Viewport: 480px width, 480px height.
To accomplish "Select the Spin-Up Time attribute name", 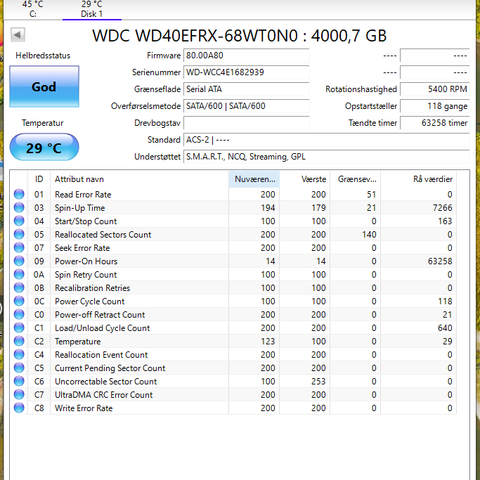I will point(80,208).
